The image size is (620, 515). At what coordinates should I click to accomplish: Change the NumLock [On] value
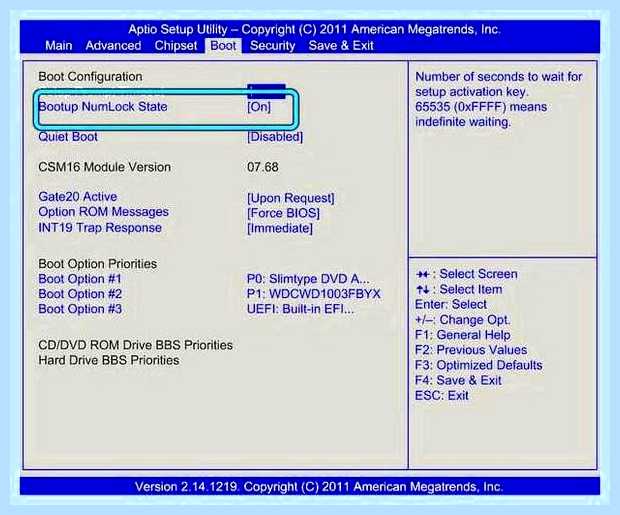point(259,107)
